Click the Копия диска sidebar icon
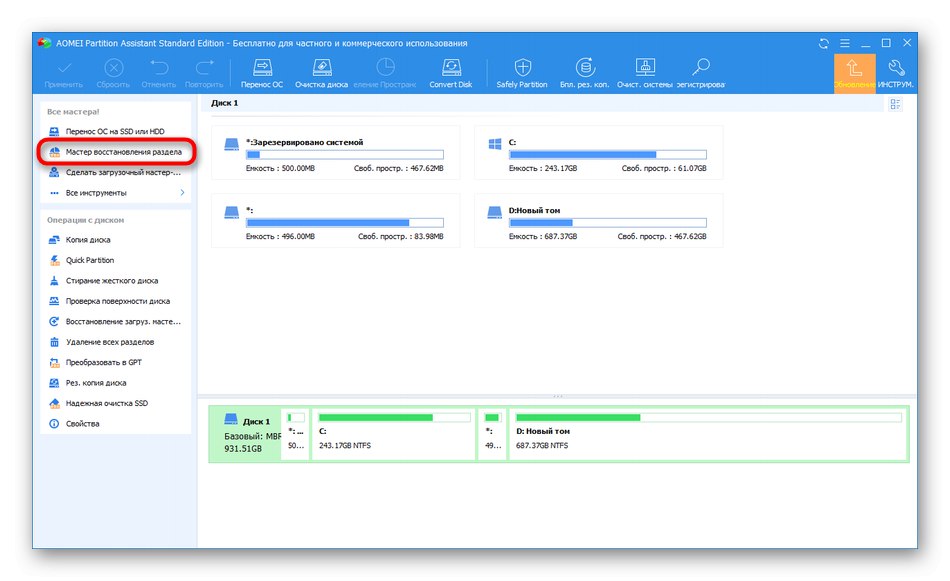Viewport: 950px width, 581px height. pyautogui.click(x=54, y=240)
